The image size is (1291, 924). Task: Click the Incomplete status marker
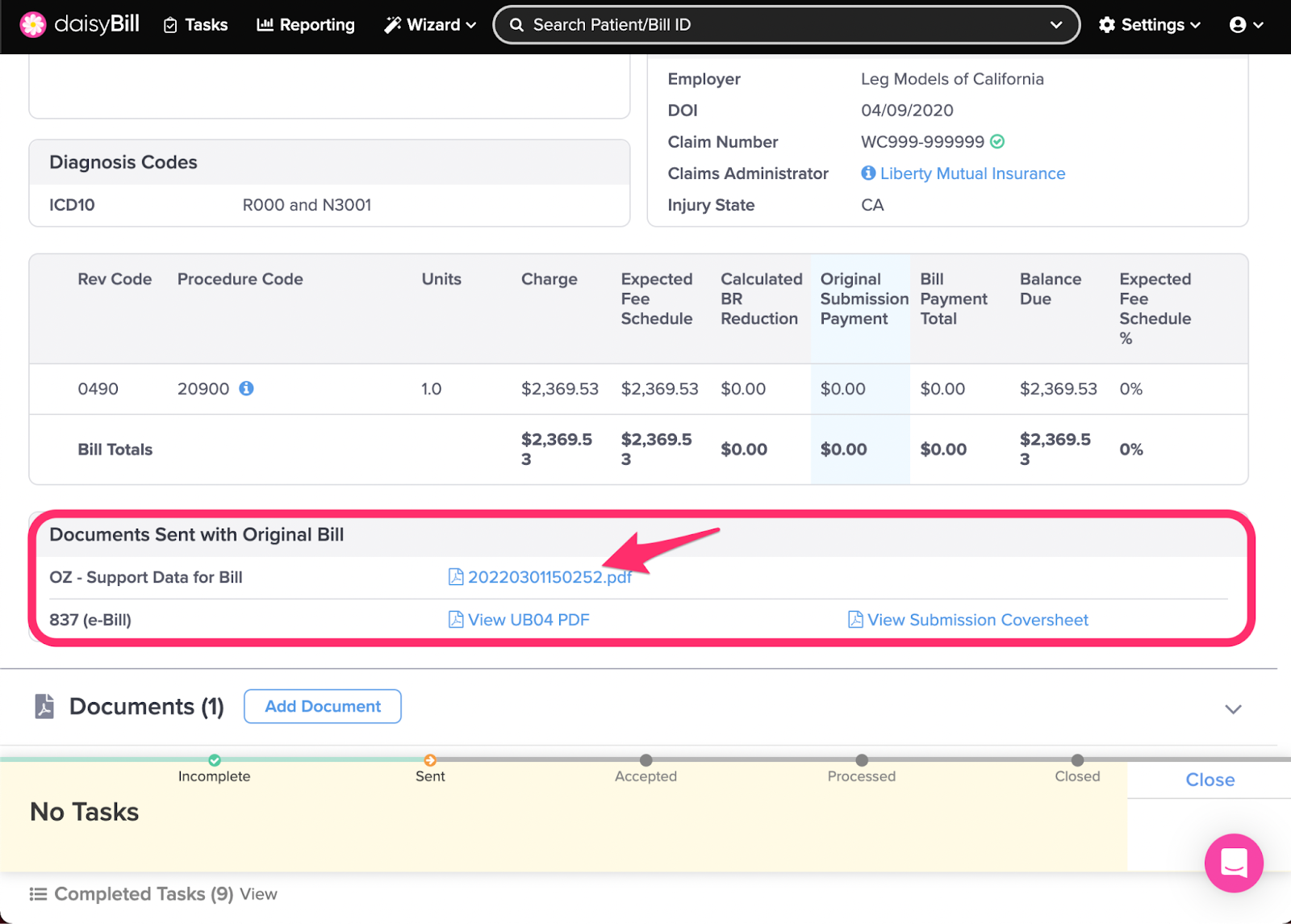(215, 760)
